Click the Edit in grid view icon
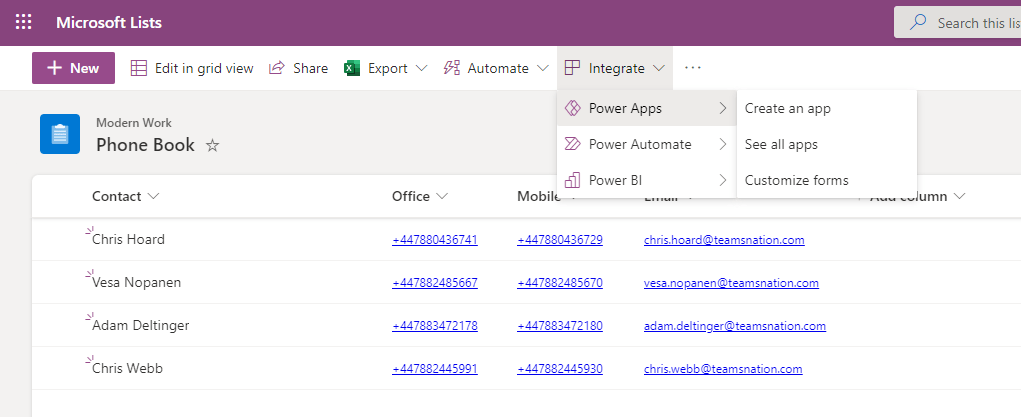The width and height of the screenshot is (1021, 417). point(139,68)
